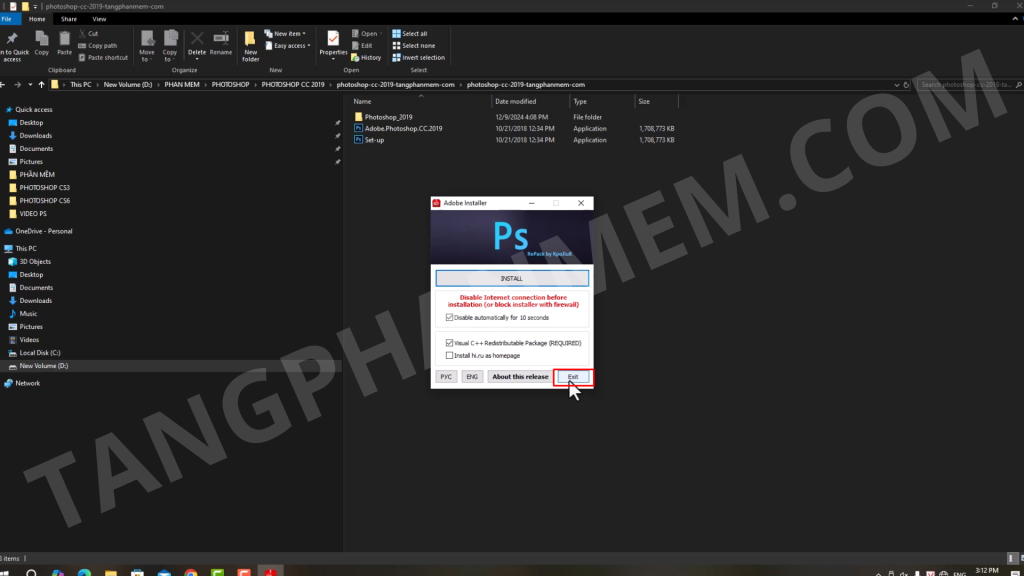
Task: Open the Photoshop_2019 folder icon
Action: point(359,117)
